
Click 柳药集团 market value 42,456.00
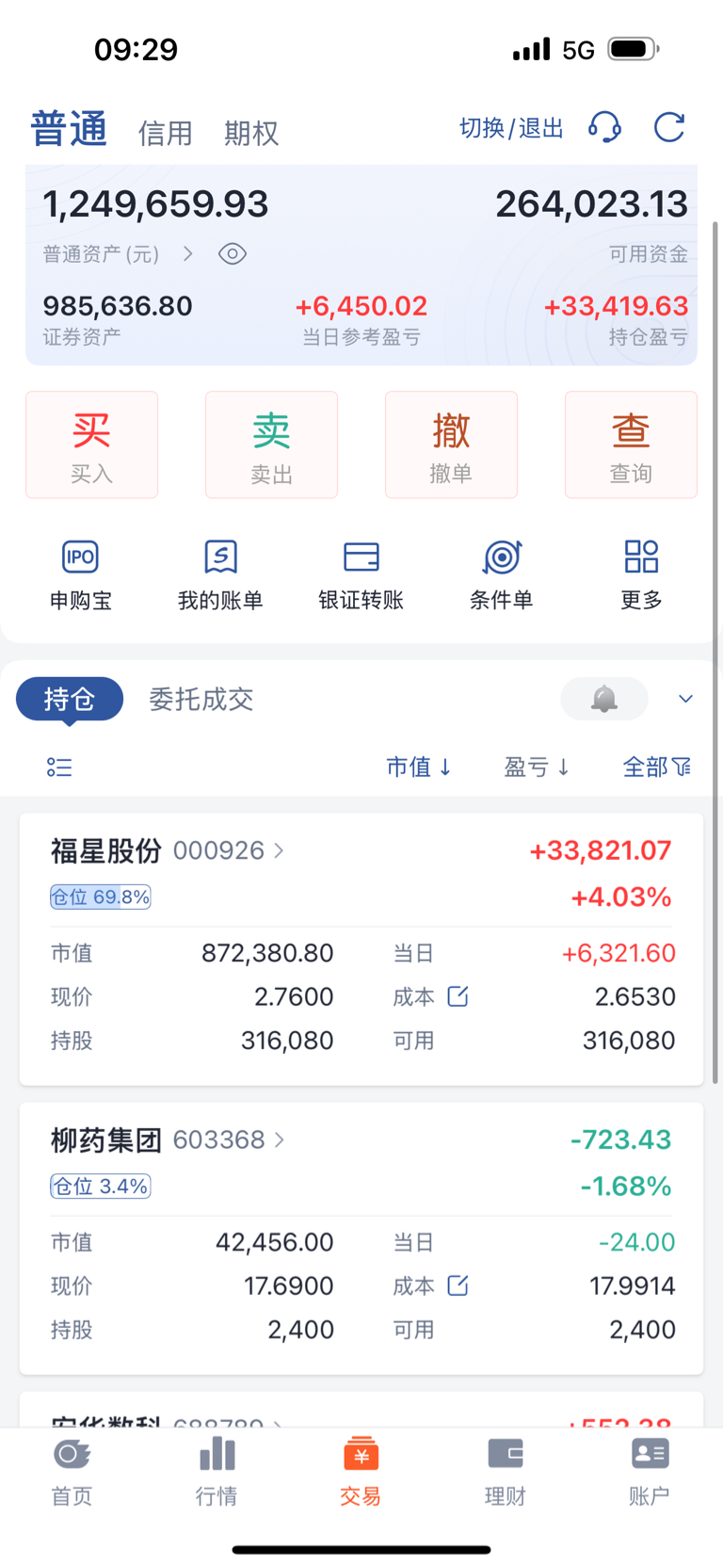[275, 1242]
